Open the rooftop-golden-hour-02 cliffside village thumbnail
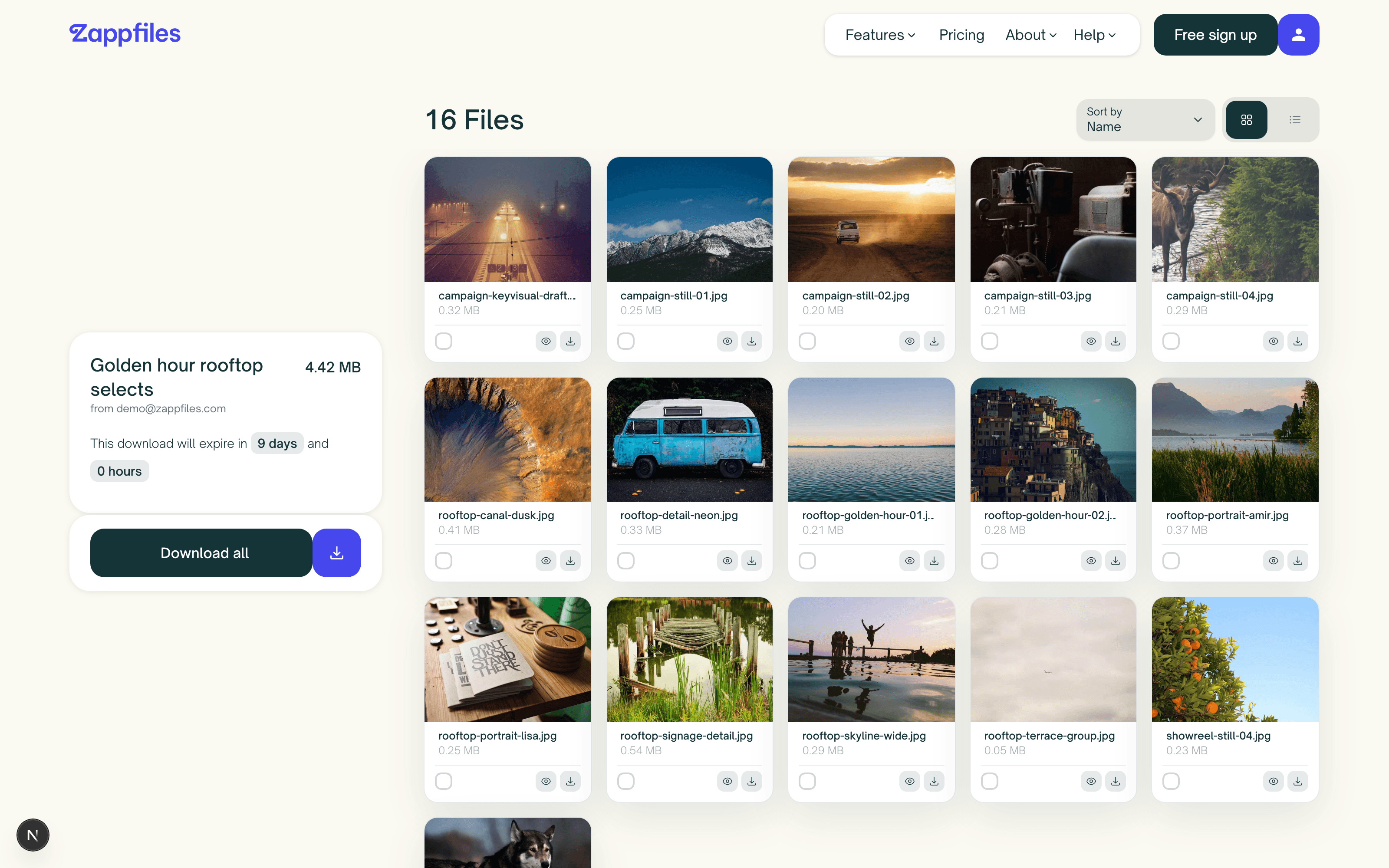This screenshot has height=868, width=1389. pos(1053,439)
